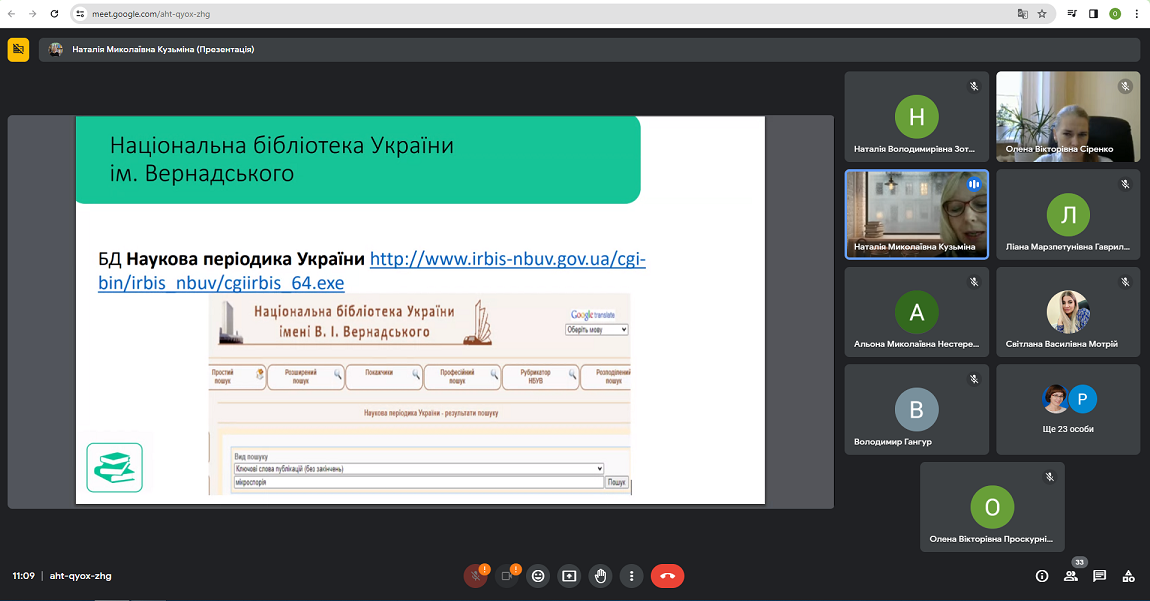Select the Розподілений пошук tab on slide
The width and height of the screenshot is (1150, 601).
tap(606, 376)
